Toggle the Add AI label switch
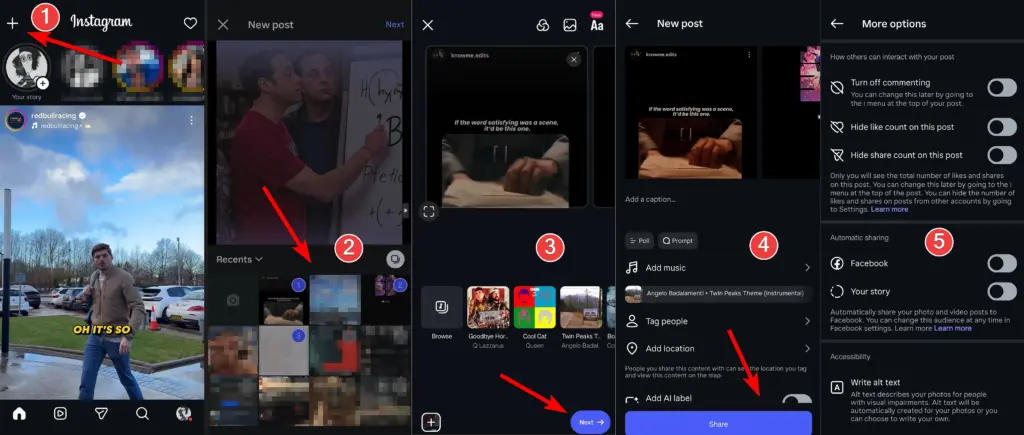The width and height of the screenshot is (1024, 435). [x=797, y=399]
